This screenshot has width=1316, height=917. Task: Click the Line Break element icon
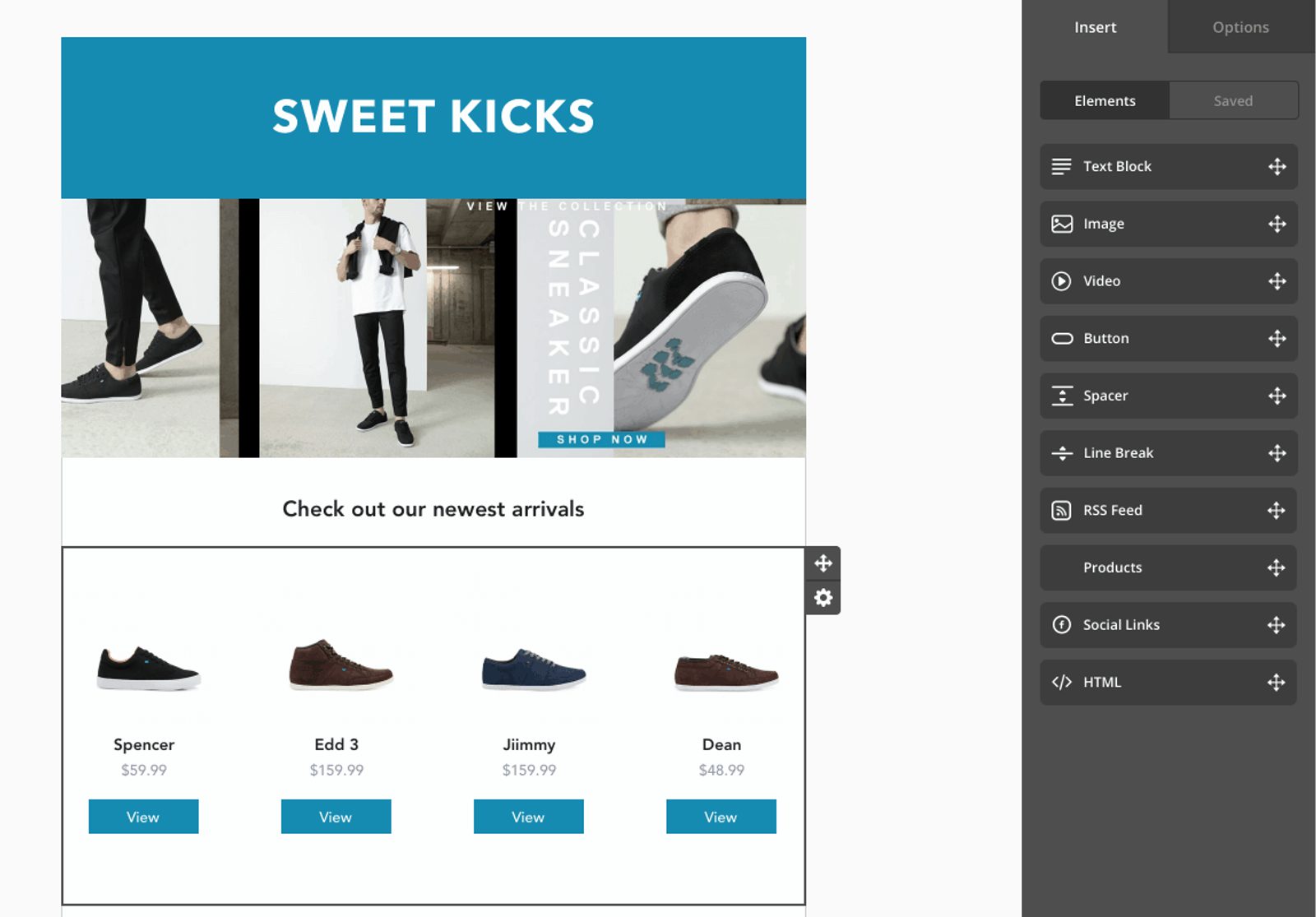(1062, 453)
